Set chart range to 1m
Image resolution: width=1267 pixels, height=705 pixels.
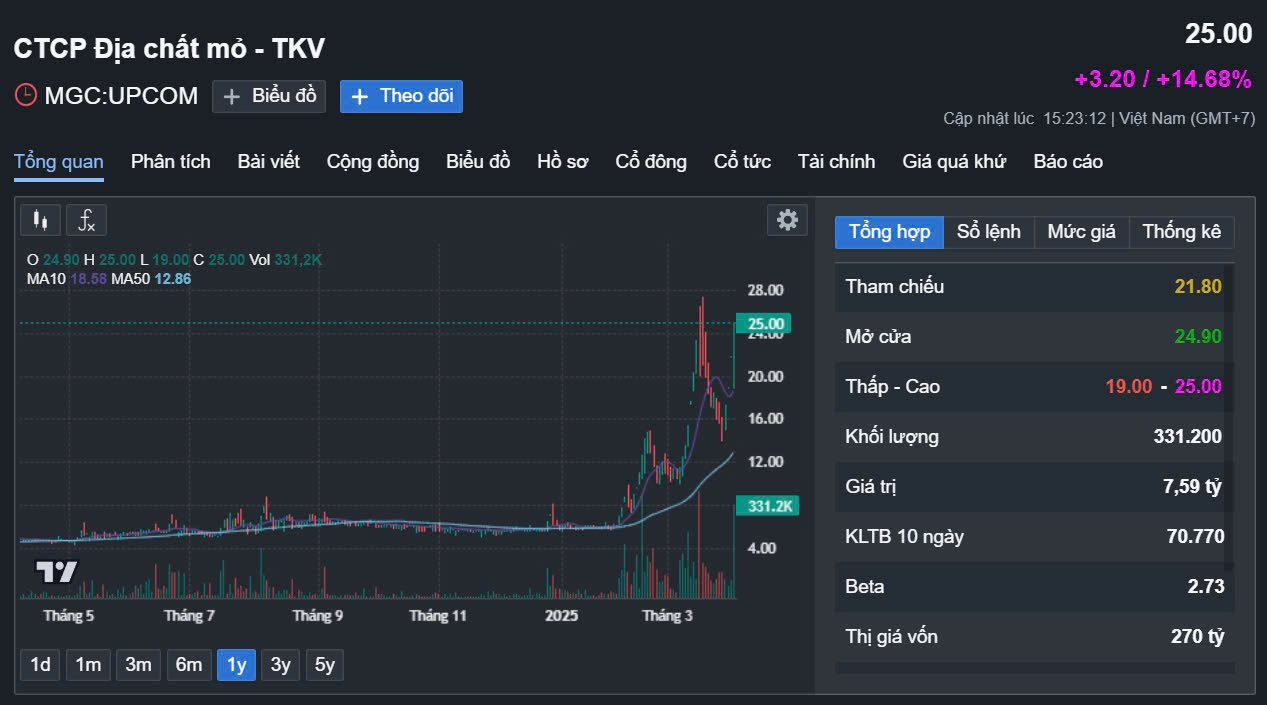[88, 665]
